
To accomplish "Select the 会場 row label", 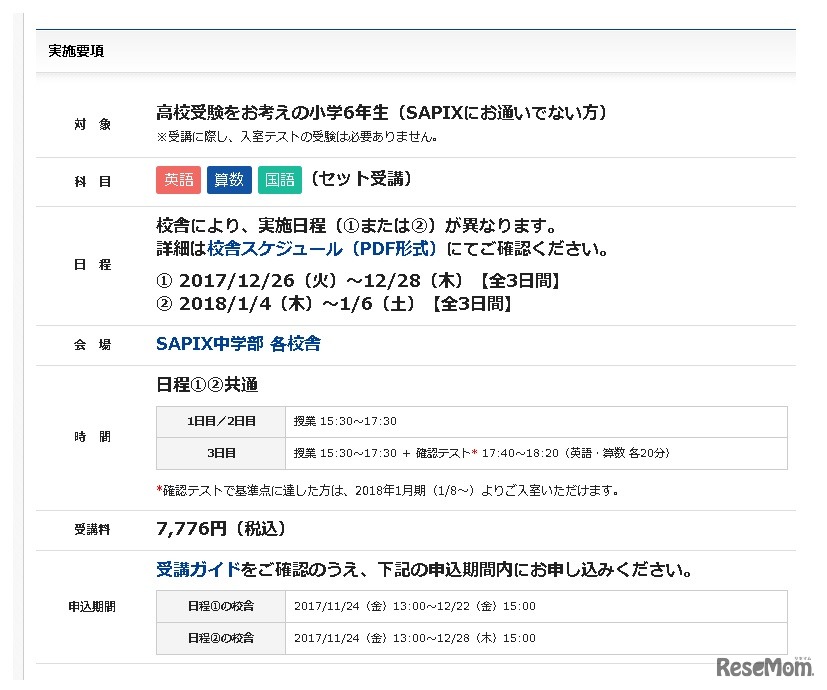I will pos(92,344).
